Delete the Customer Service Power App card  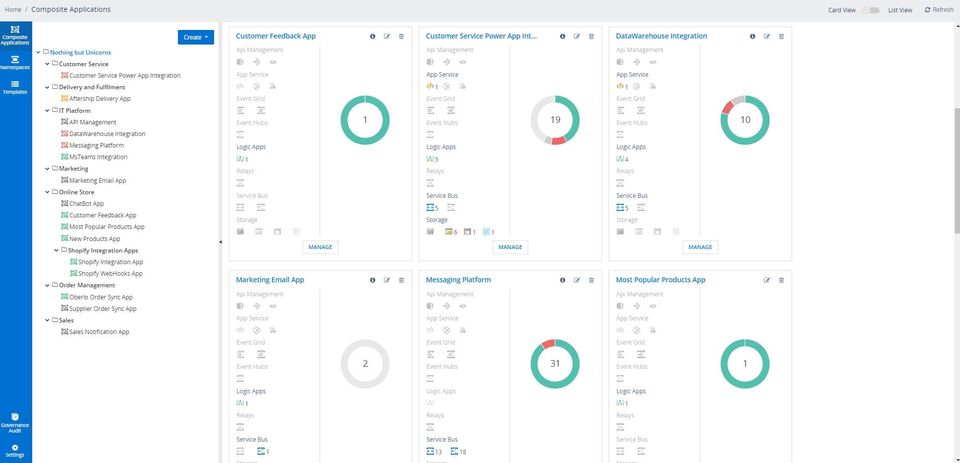(591, 37)
